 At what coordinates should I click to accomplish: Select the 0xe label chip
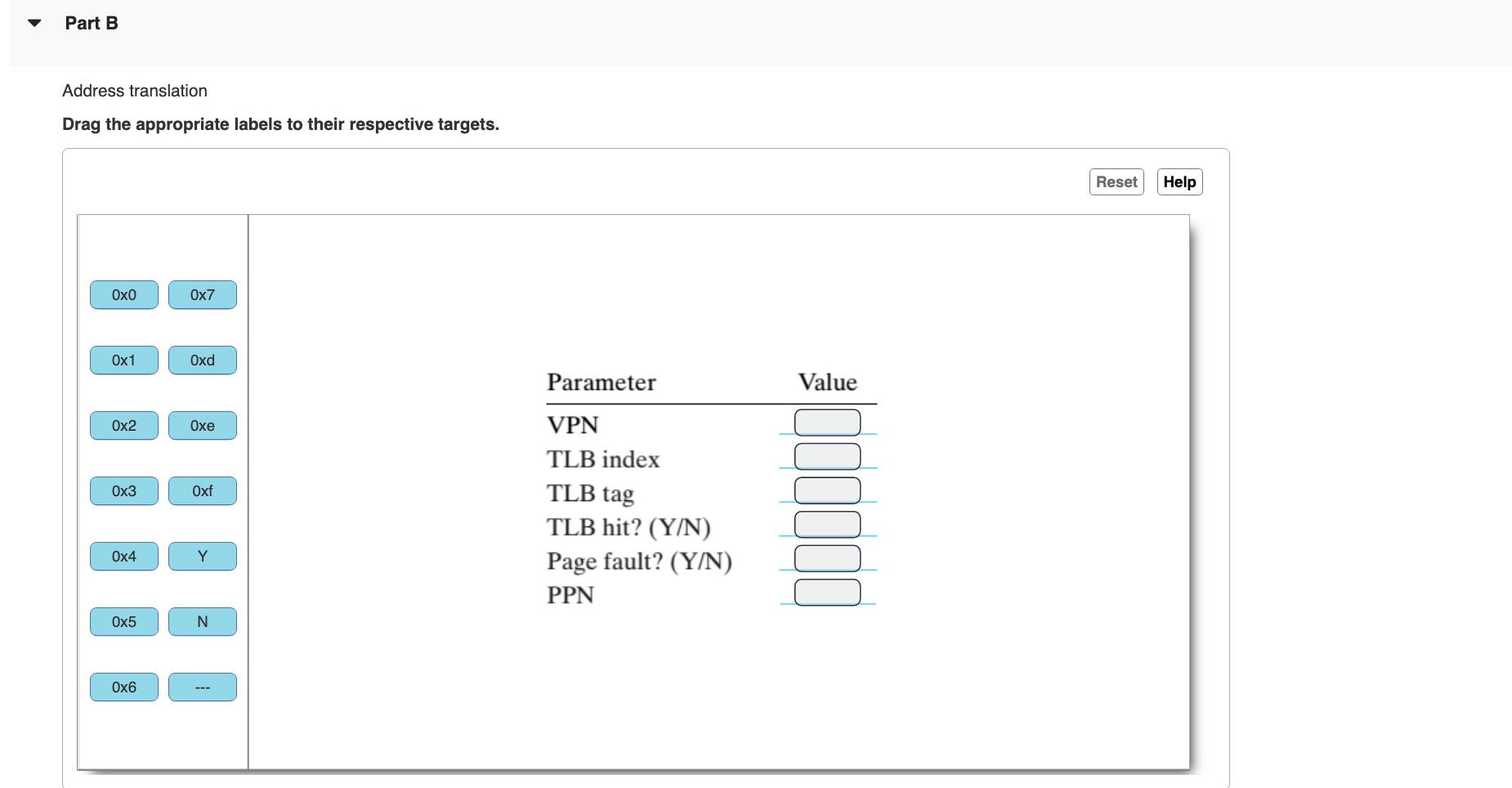pyautogui.click(x=202, y=425)
